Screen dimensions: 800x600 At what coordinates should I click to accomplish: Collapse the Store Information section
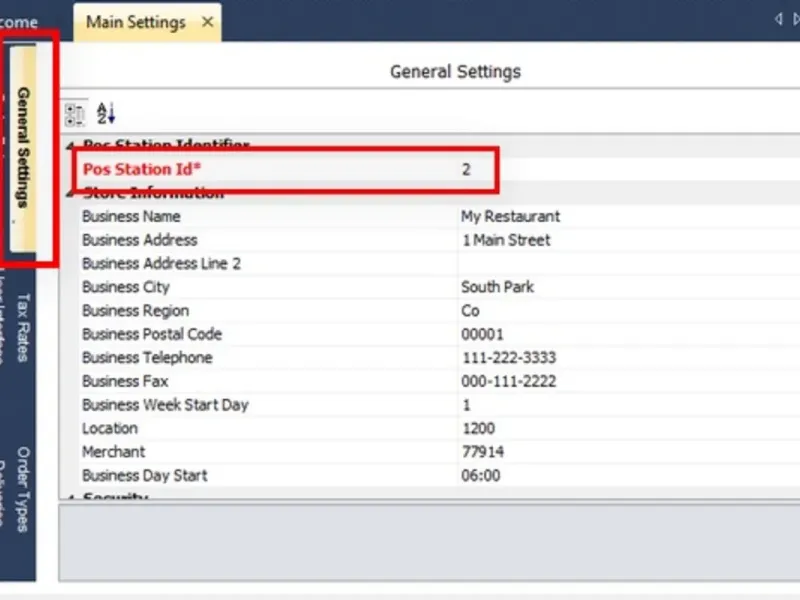70,193
